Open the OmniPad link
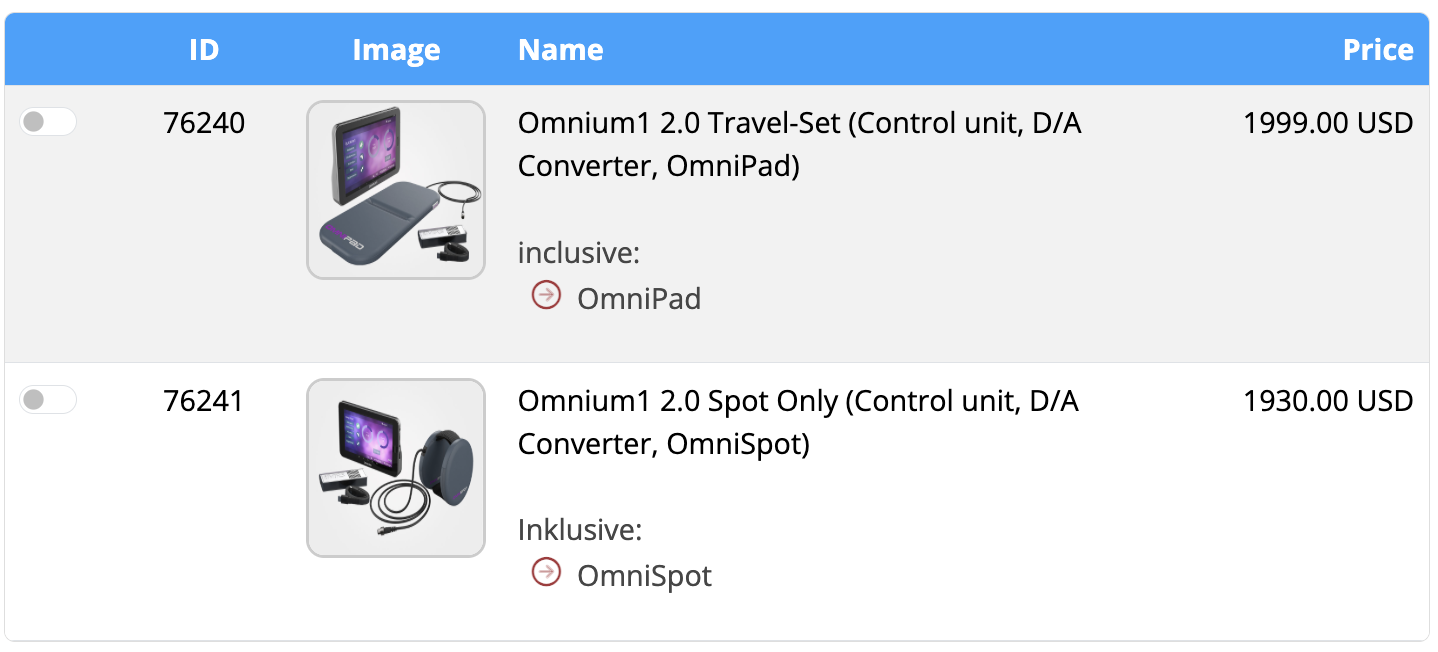 click(637, 297)
